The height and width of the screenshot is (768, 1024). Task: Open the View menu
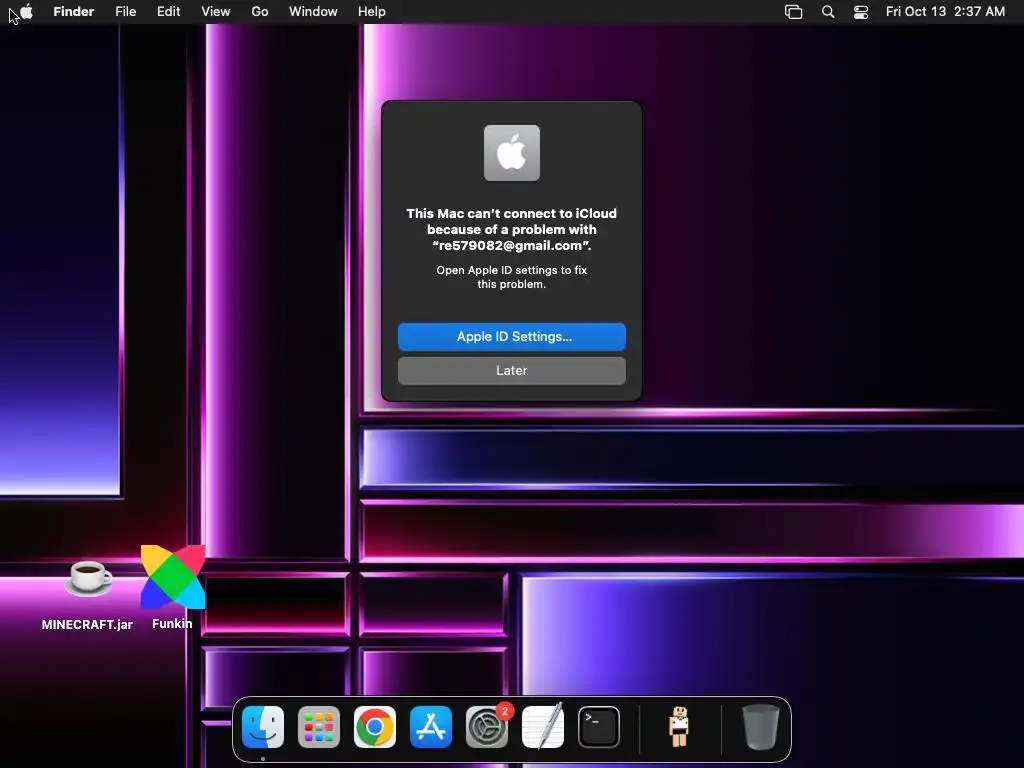click(216, 12)
